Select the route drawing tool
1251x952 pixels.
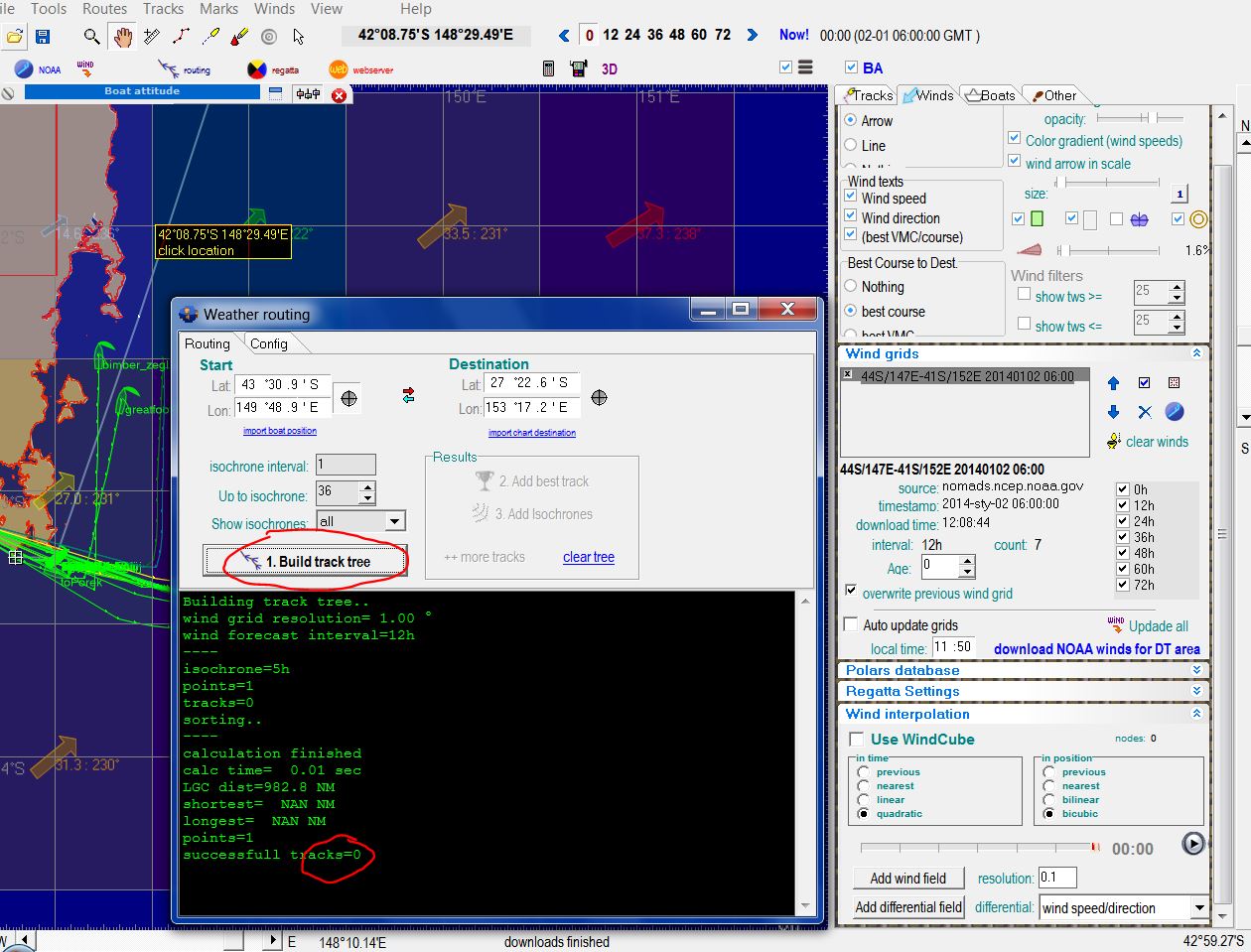coord(181,37)
